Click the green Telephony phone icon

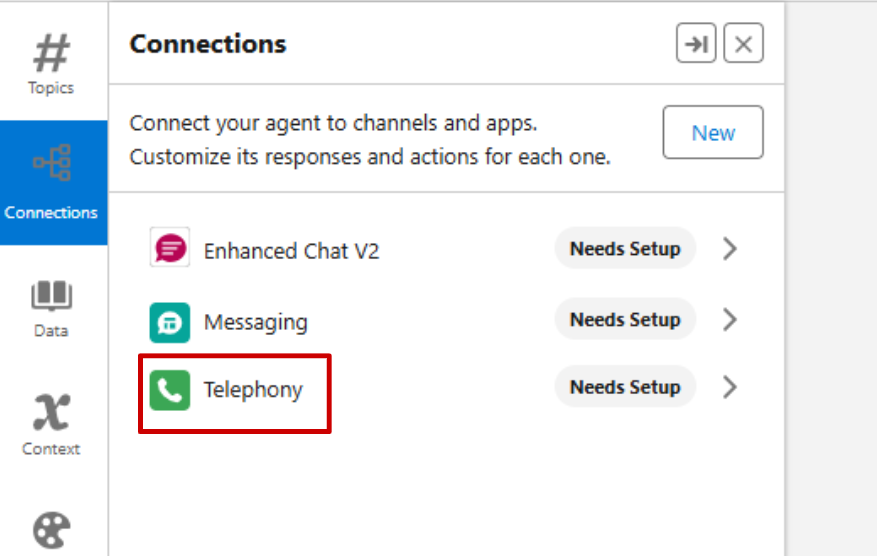(170, 390)
